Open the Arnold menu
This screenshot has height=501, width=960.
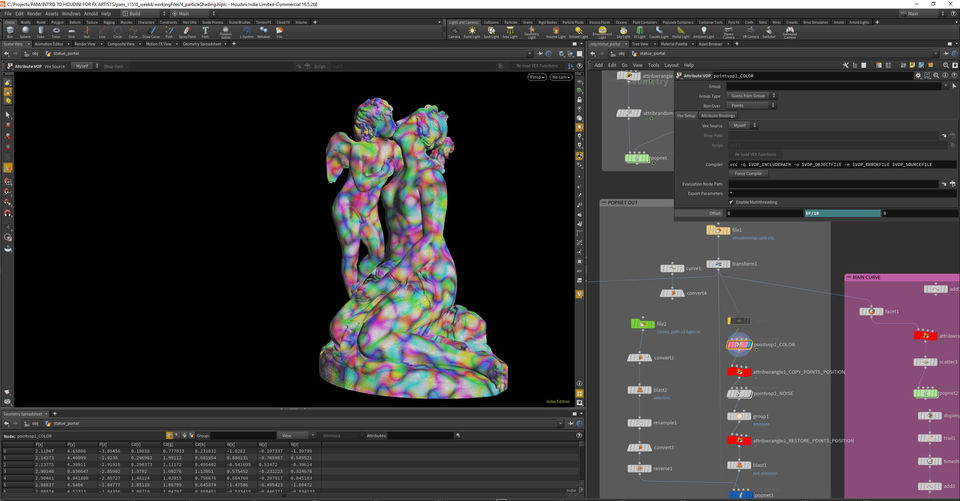coord(91,13)
